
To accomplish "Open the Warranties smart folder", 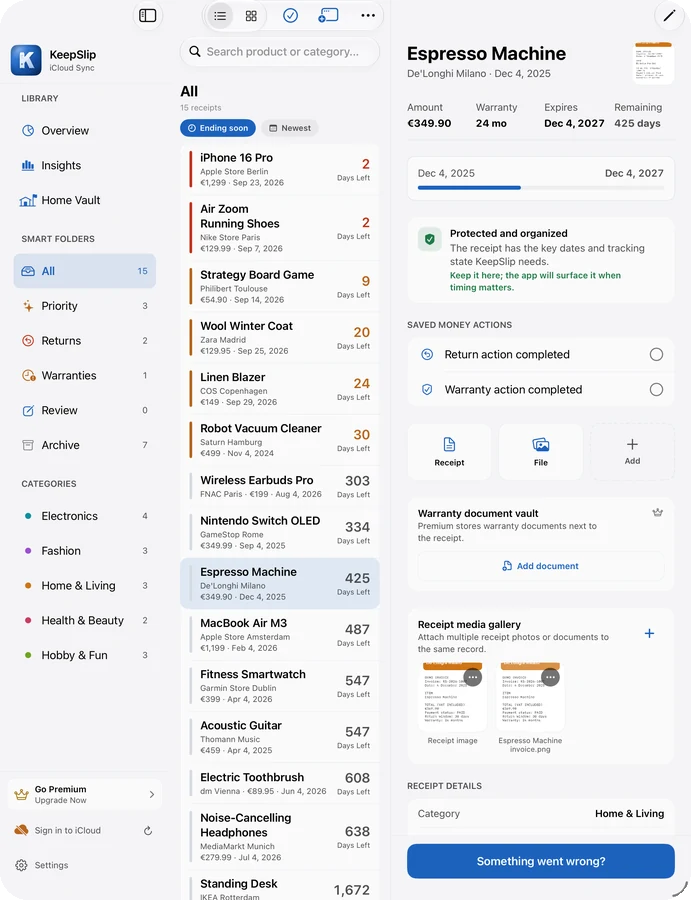I will [84, 375].
